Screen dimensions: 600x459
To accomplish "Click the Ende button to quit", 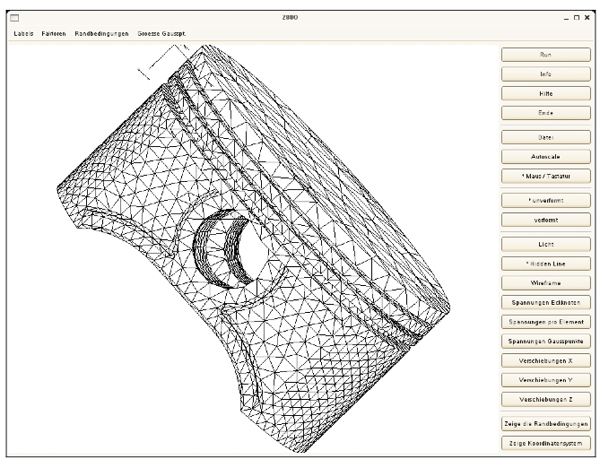I will click(546, 112).
